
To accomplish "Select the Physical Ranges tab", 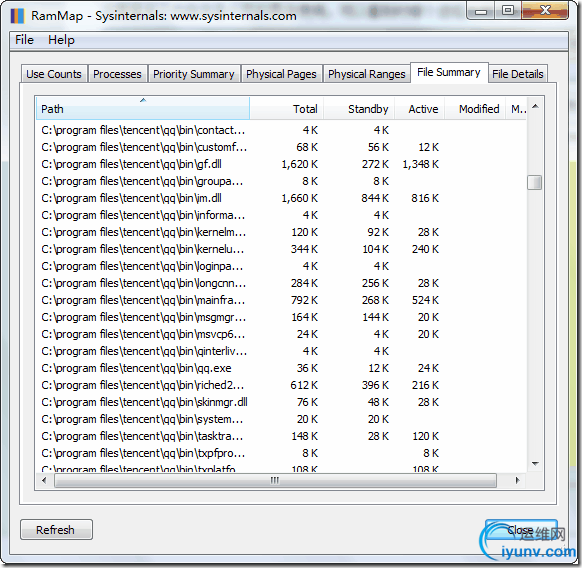I will (367, 74).
